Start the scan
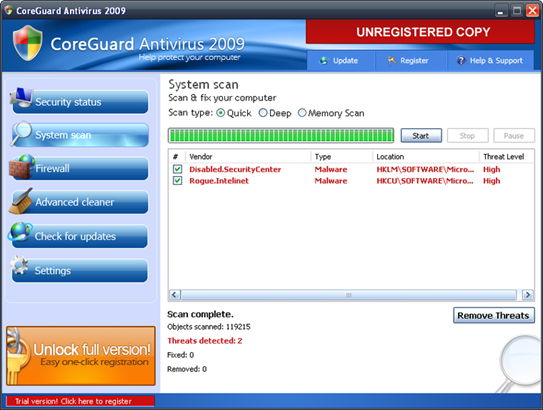This screenshot has height=410, width=543. 421,136
